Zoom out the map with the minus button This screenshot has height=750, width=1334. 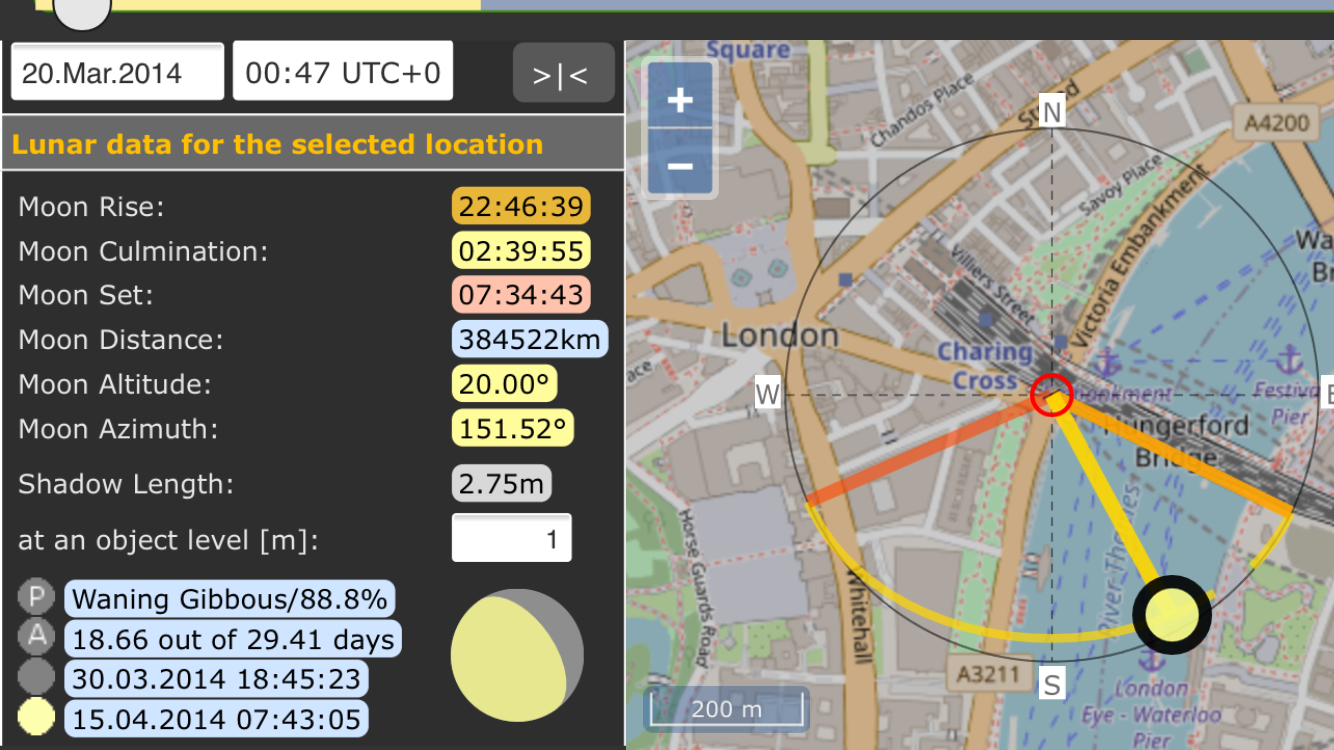tap(680, 164)
